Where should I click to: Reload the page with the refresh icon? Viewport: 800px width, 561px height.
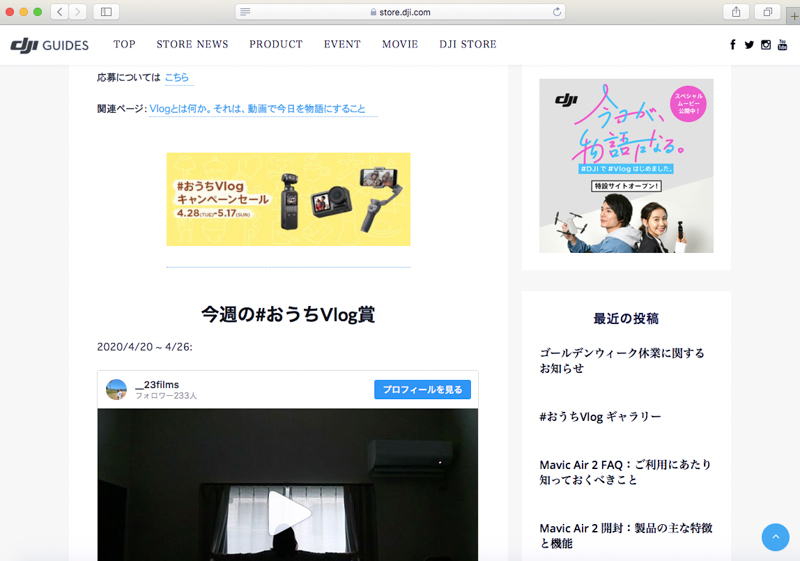point(557,12)
